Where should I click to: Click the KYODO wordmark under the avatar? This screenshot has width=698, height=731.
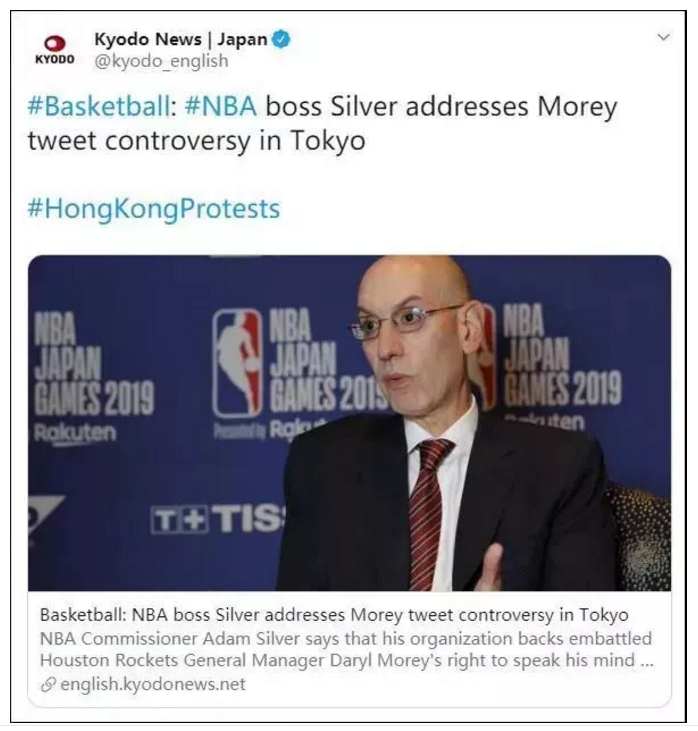(x=55, y=59)
